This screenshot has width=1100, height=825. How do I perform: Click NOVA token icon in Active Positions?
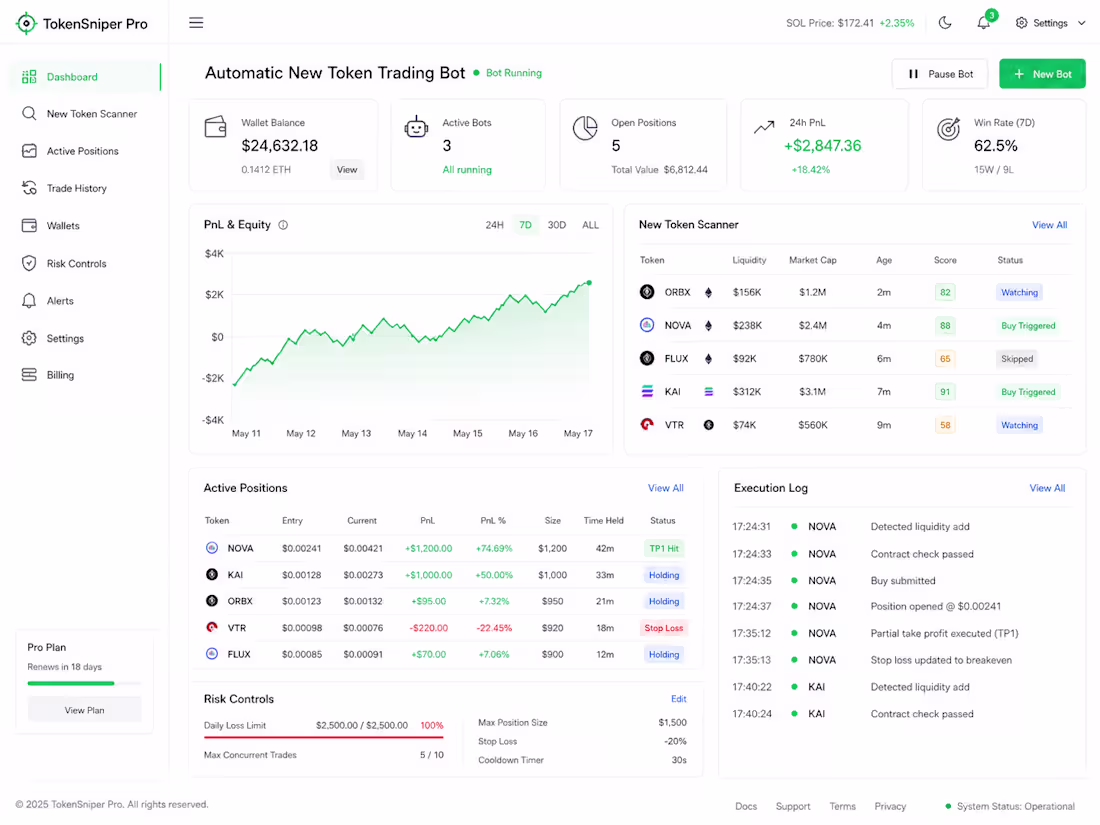[212, 548]
